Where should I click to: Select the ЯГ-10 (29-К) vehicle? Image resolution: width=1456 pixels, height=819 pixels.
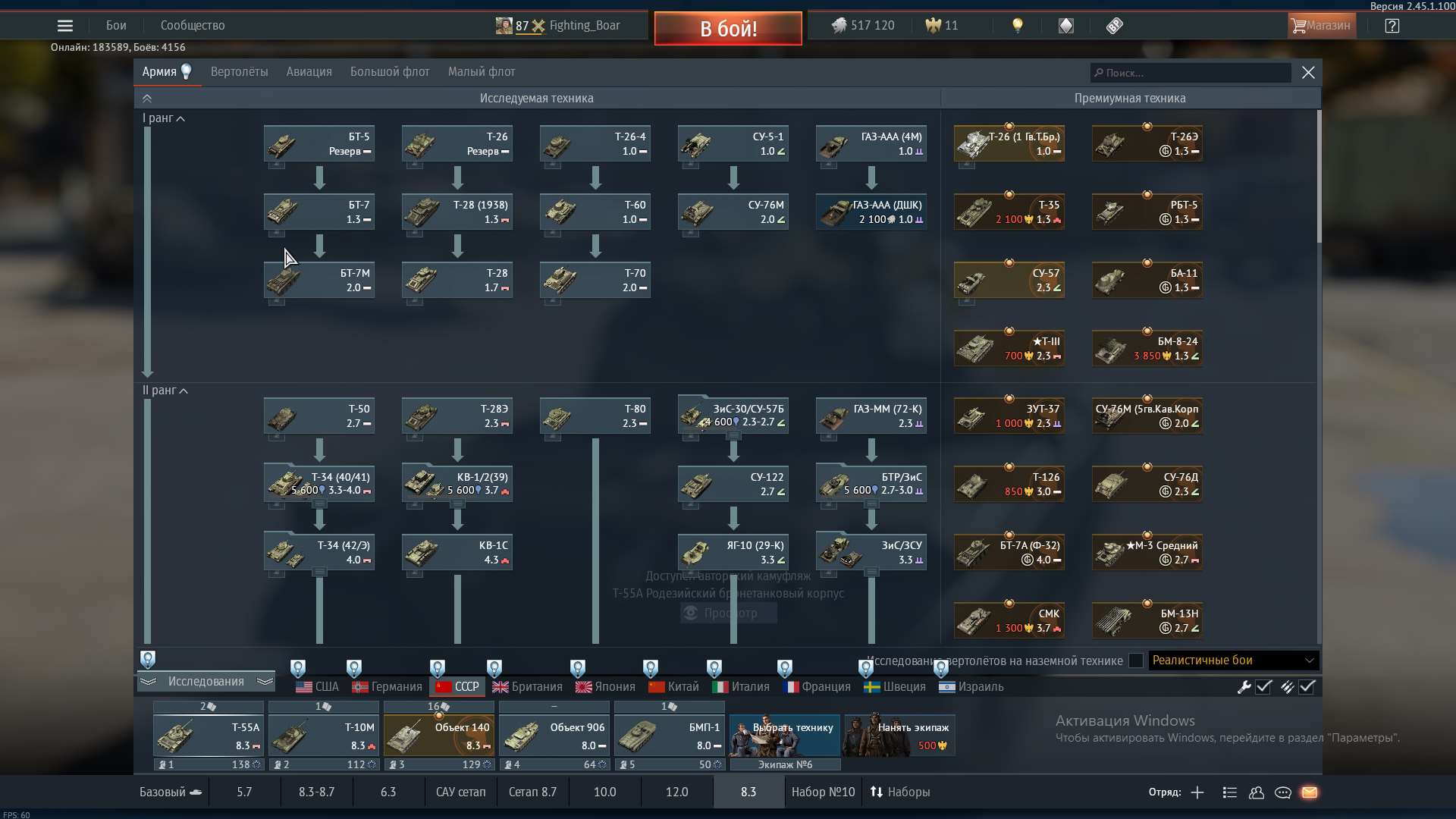click(733, 552)
